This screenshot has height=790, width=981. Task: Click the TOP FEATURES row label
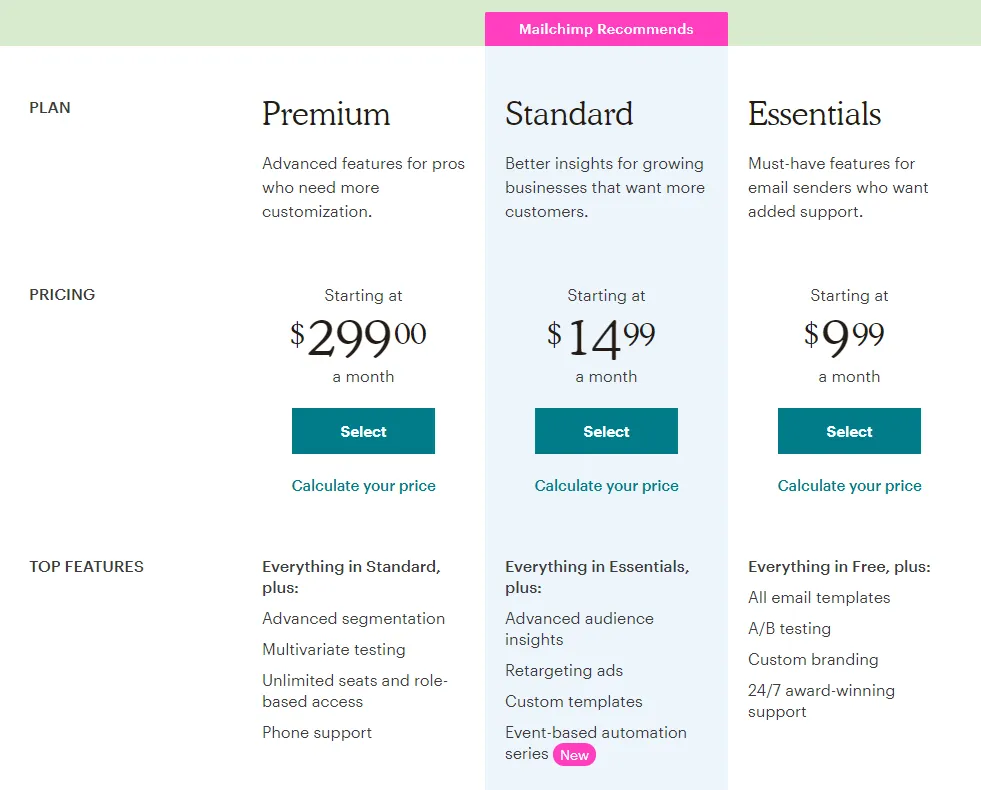86,566
